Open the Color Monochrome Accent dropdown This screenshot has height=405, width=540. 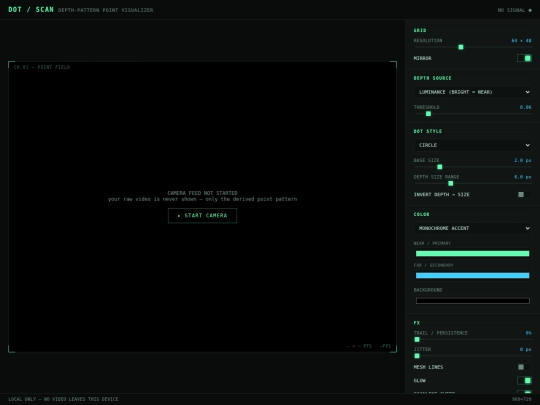coord(472,228)
